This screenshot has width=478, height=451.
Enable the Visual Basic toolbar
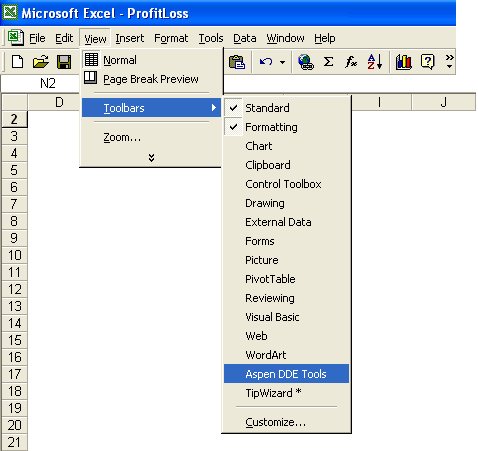coord(286,317)
